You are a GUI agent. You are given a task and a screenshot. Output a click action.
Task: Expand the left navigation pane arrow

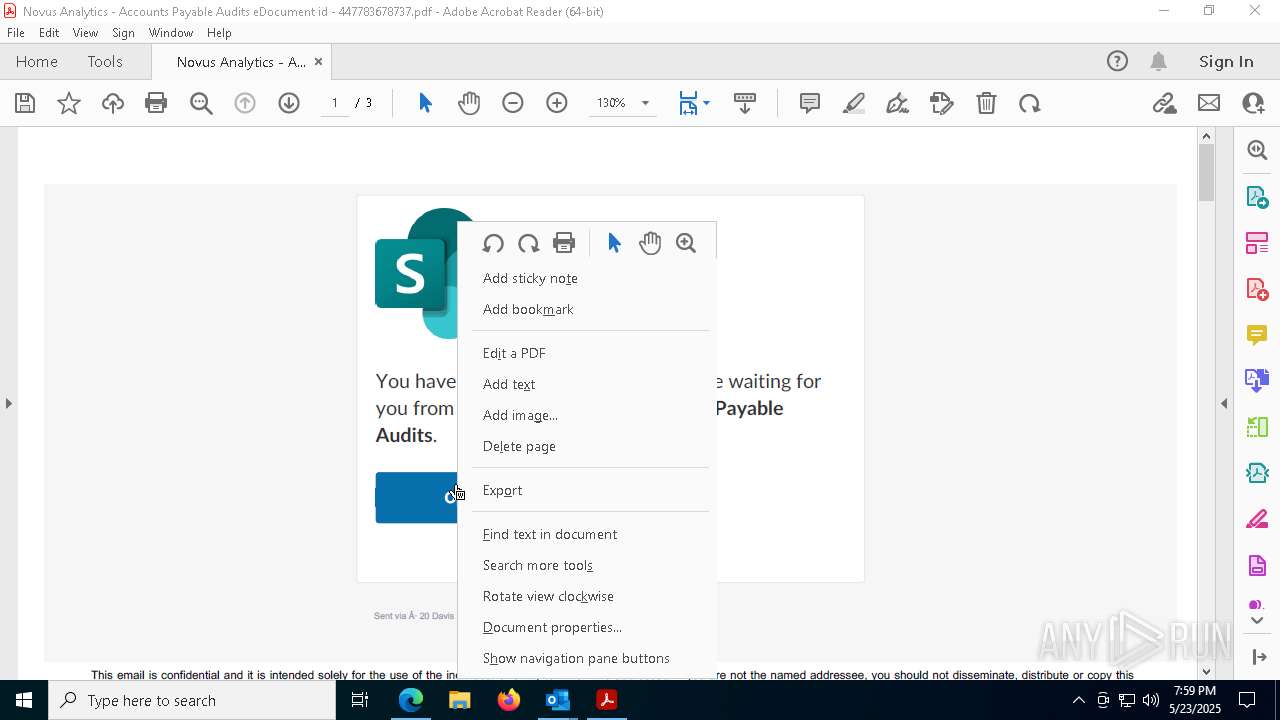pyautogui.click(x=8, y=403)
